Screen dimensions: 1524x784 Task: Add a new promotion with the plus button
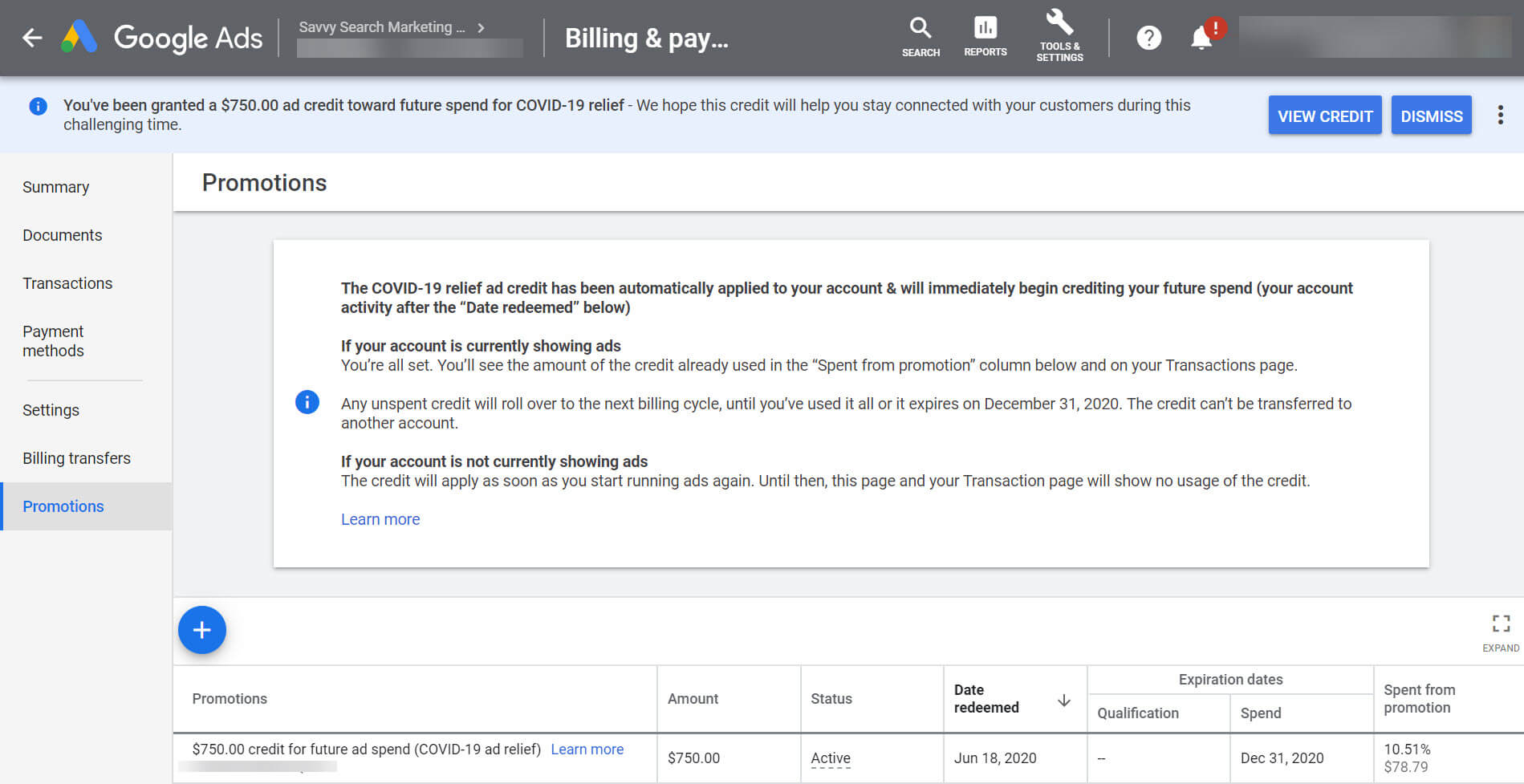click(x=201, y=631)
